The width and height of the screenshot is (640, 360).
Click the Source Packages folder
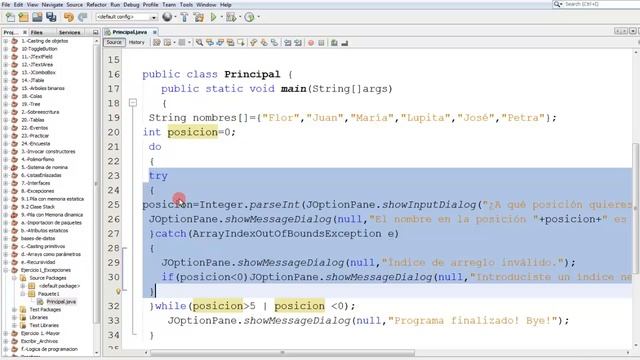(47, 278)
